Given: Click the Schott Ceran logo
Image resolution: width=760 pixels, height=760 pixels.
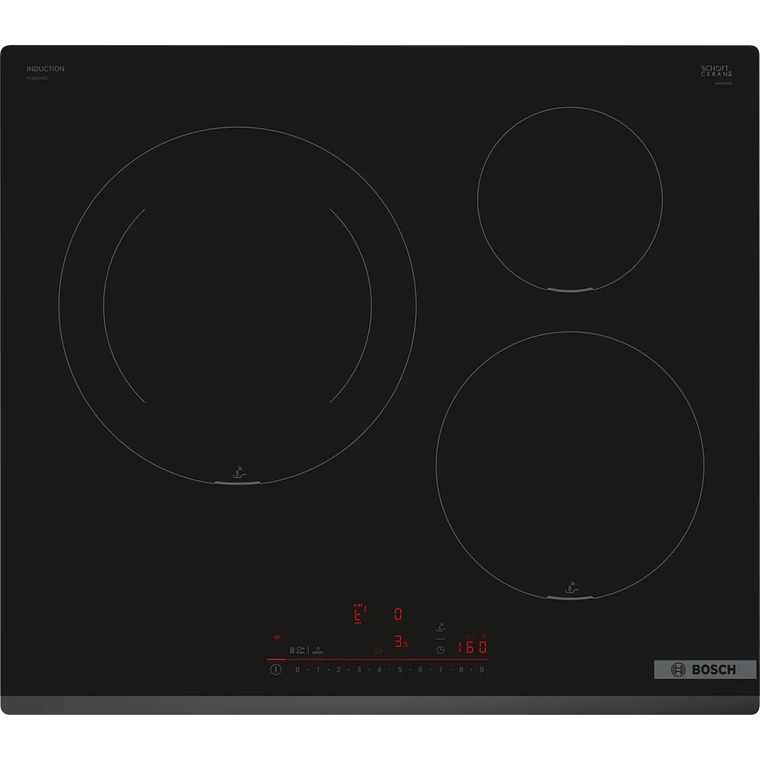Looking at the screenshot, I should tap(717, 71).
